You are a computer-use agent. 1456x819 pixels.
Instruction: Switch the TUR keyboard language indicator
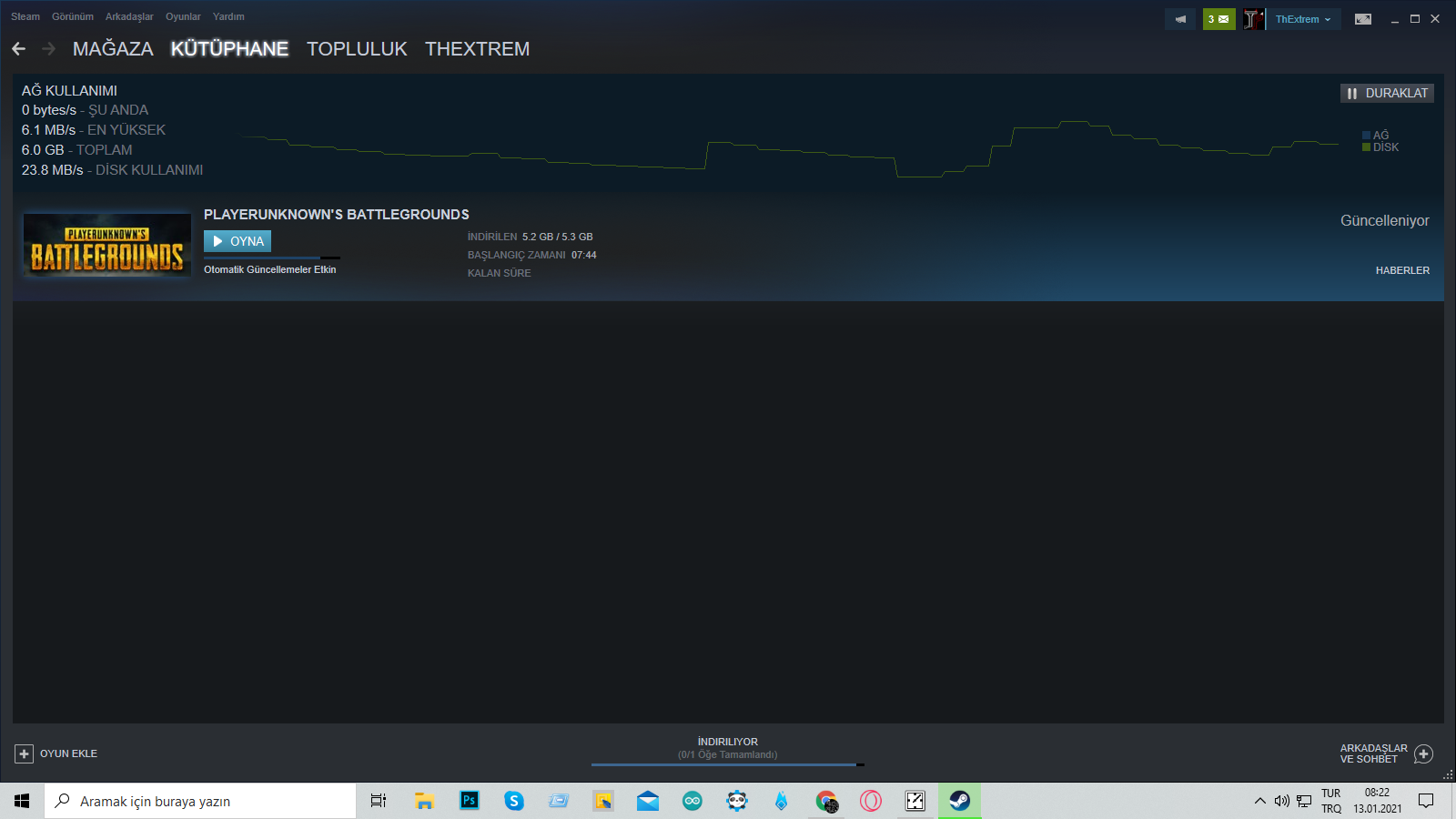coord(1331,801)
